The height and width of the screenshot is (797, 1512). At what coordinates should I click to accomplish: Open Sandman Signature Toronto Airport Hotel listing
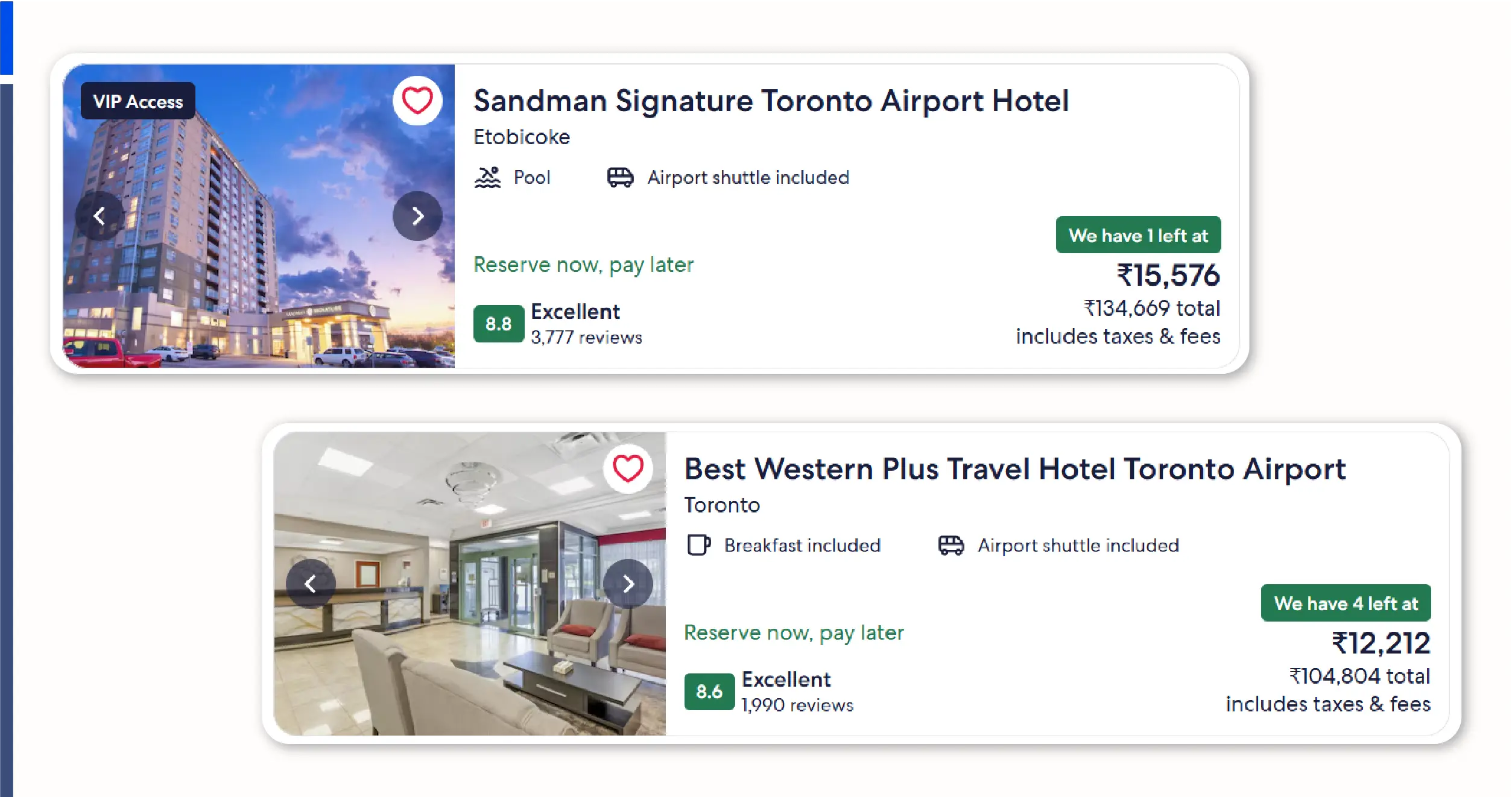coord(770,101)
